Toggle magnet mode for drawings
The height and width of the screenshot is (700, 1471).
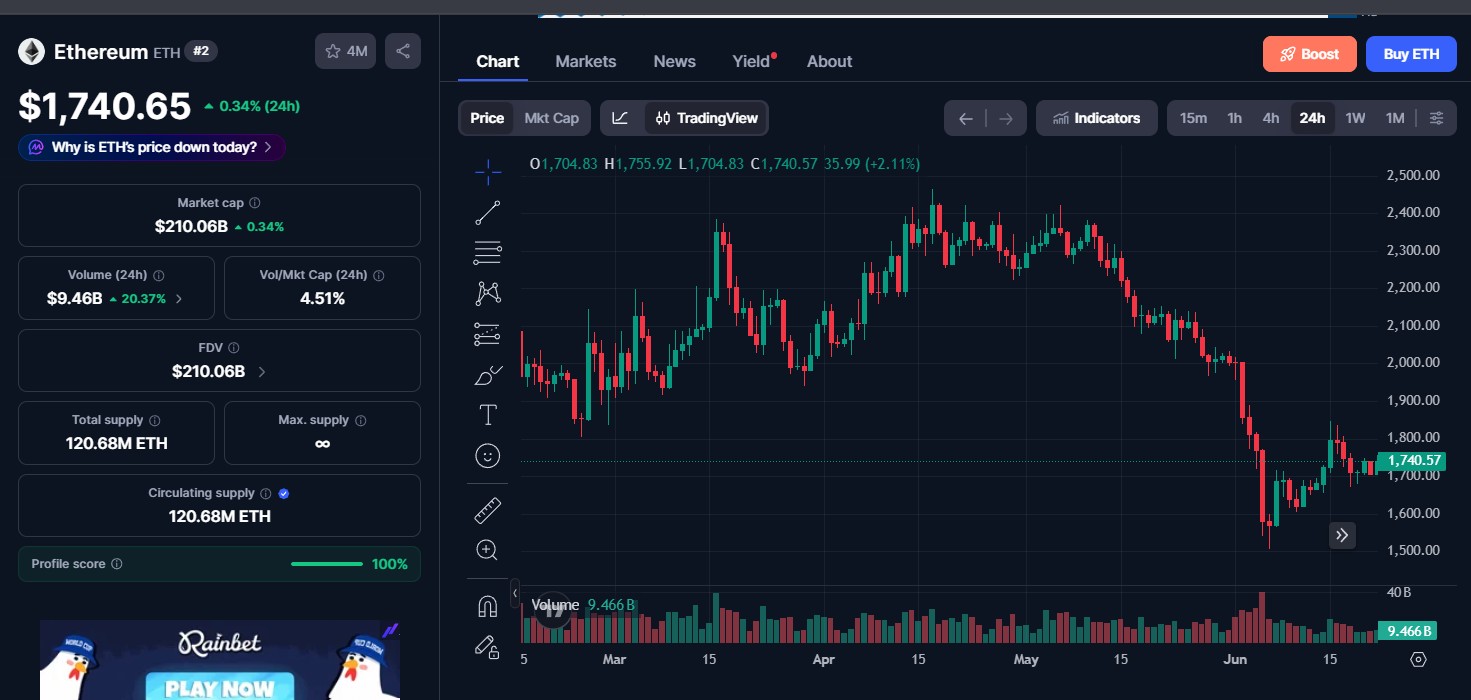[488, 606]
